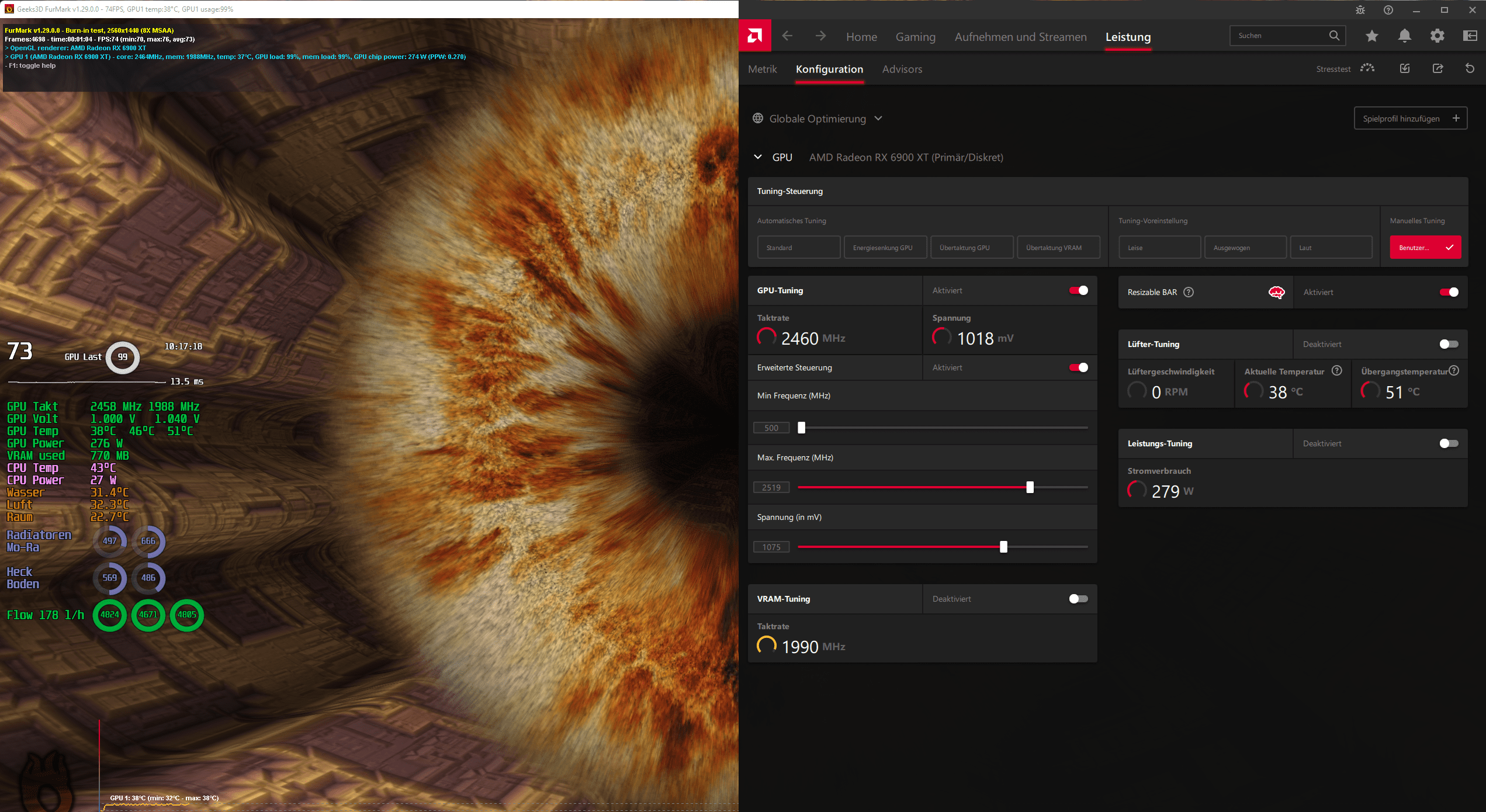Click the Max. Frequenz value field 2519

click(x=771, y=487)
